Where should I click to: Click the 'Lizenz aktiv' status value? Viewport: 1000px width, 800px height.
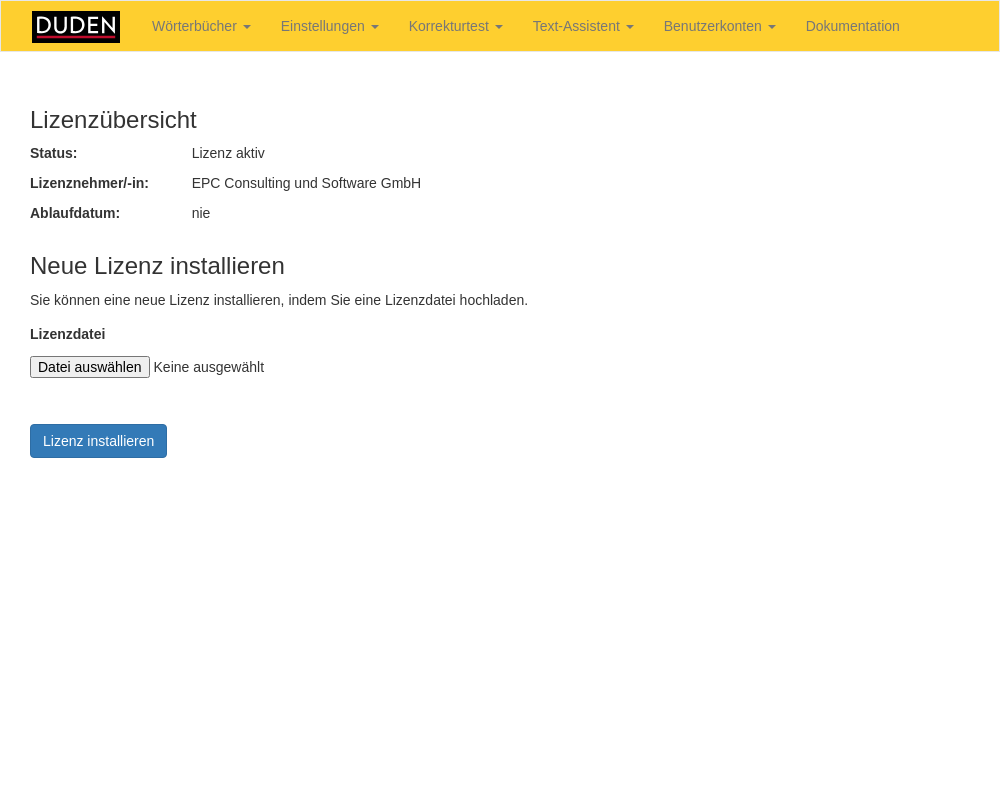(228, 153)
